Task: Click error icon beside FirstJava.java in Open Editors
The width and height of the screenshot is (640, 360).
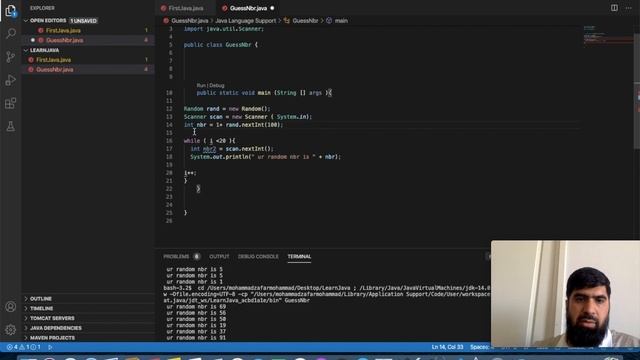Action: (41, 31)
